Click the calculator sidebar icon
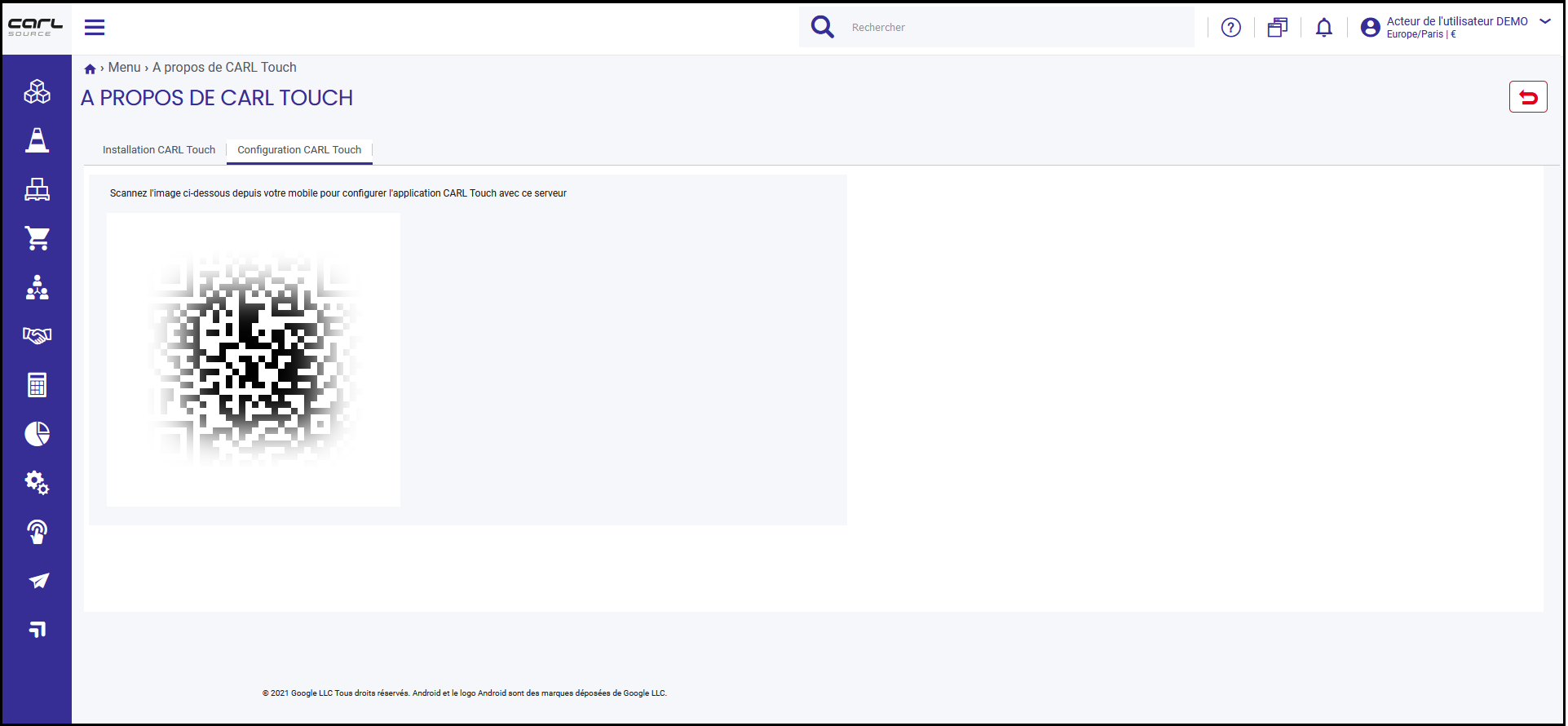 [x=37, y=385]
